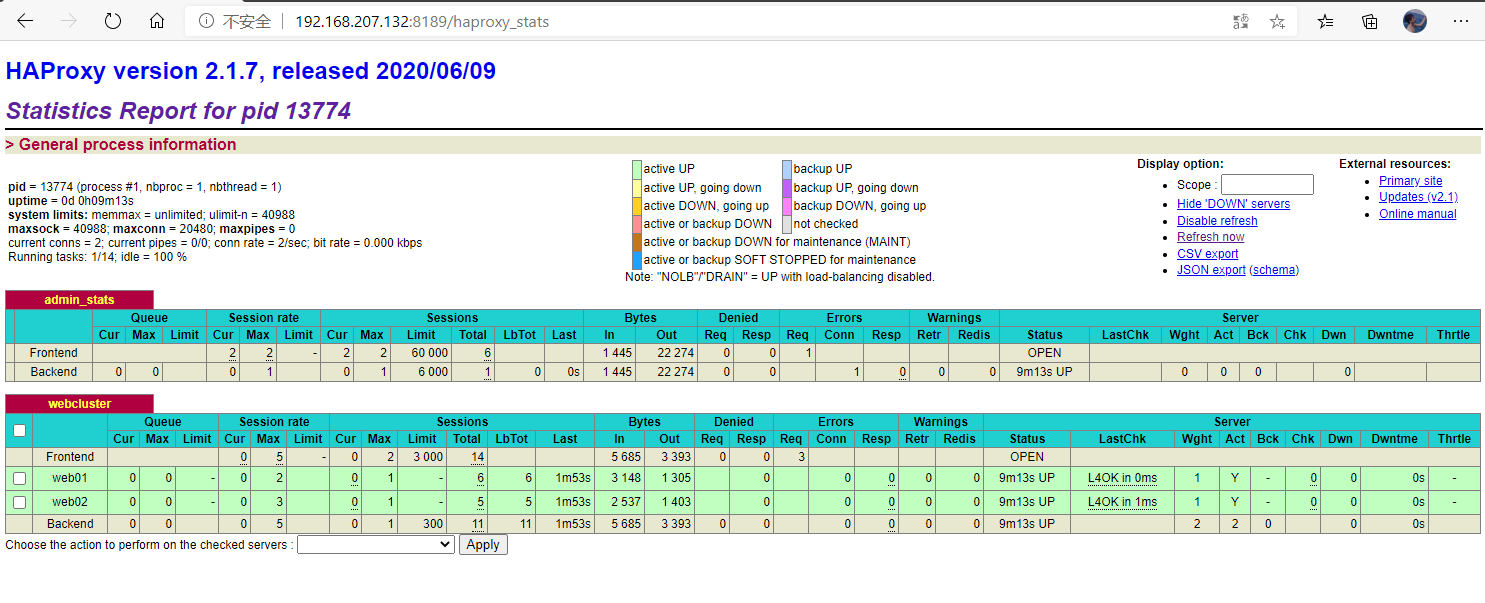Add this page to favorites
1485x603 pixels.
pyautogui.click(x=1277, y=21)
